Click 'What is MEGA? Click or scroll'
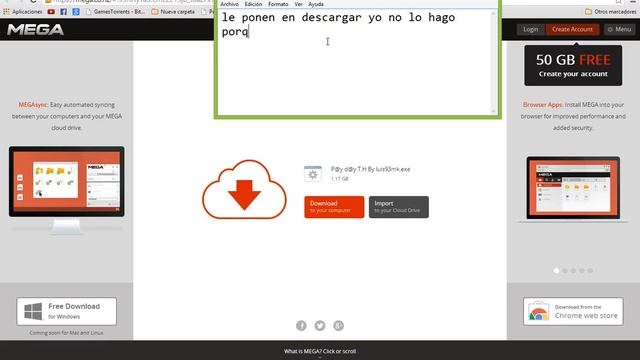Viewport: 640px width, 360px height. (x=320, y=351)
